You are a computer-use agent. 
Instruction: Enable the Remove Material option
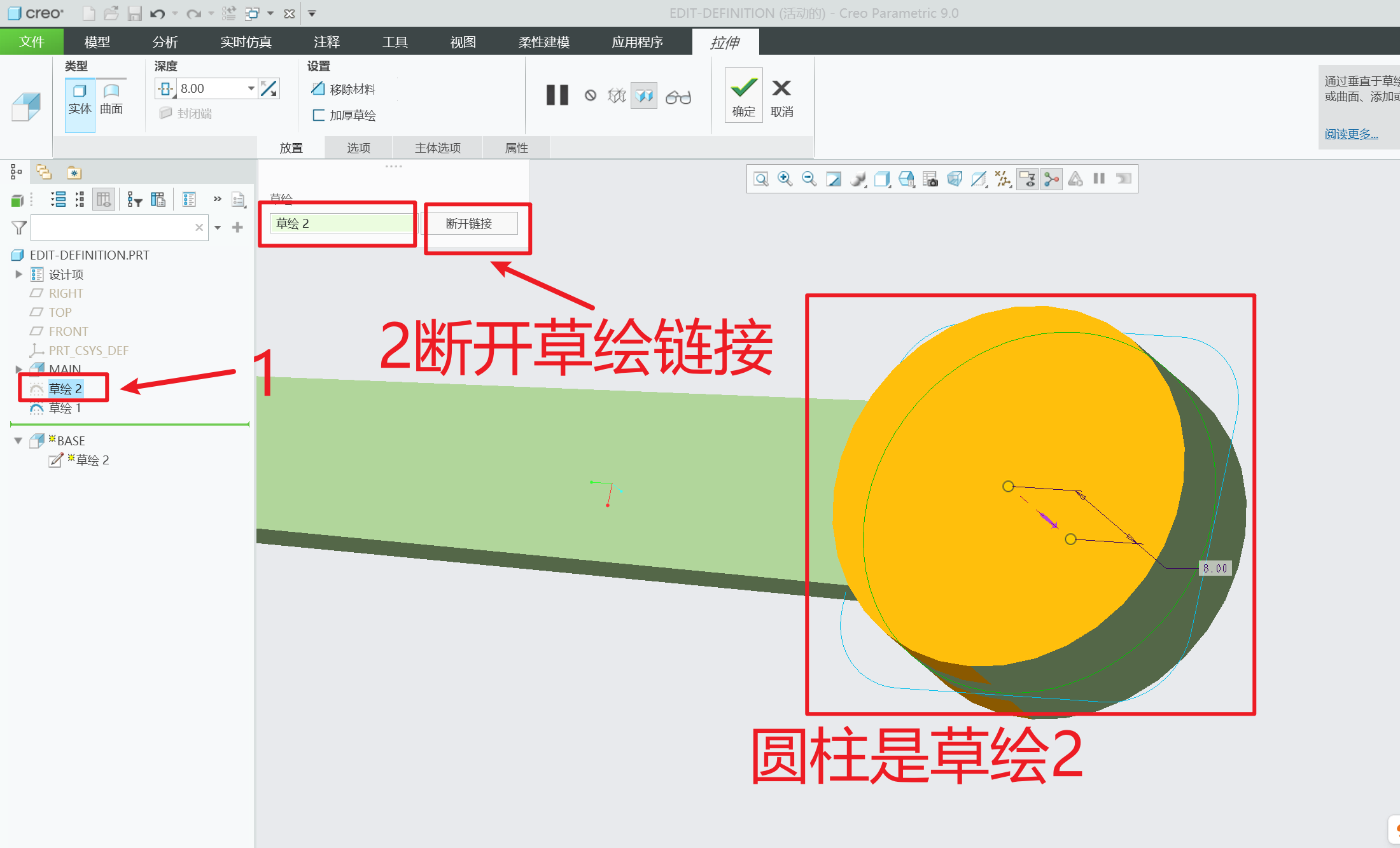344,89
